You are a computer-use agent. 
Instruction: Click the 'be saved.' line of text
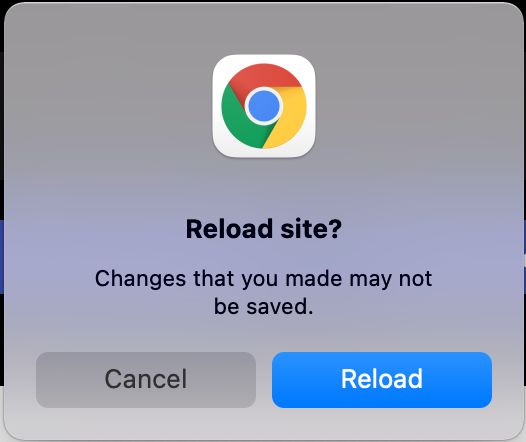pyautogui.click(x=264, y=307)
